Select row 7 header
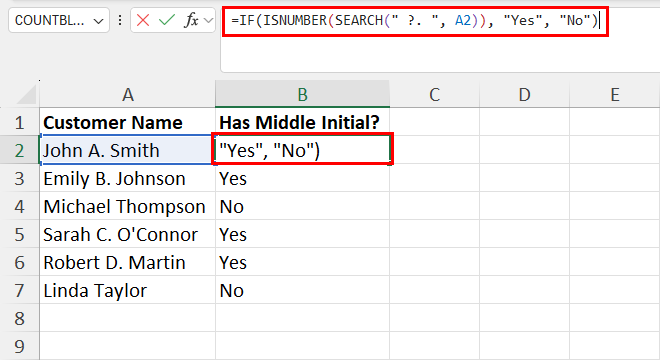Screen dimensions: 660x360 coord(19,290)
